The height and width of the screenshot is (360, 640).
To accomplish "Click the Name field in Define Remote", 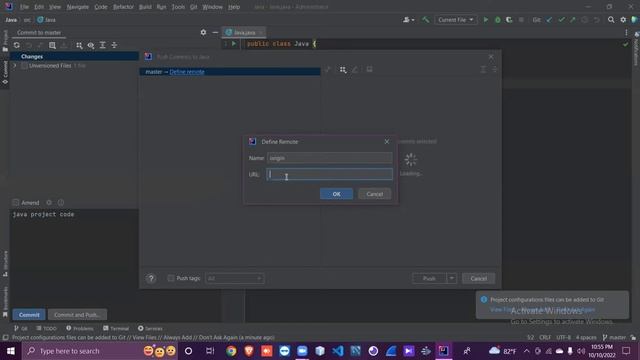I will click(x=329, y=158).
